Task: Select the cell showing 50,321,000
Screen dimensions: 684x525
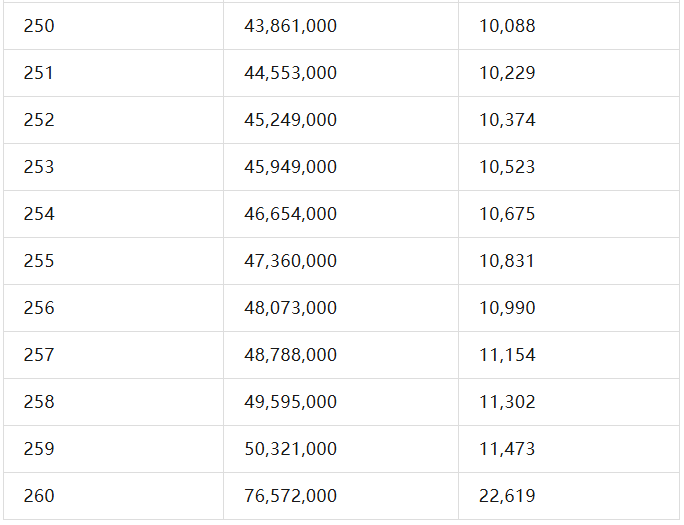Action: pyautogui.click(x=290, y=449)
